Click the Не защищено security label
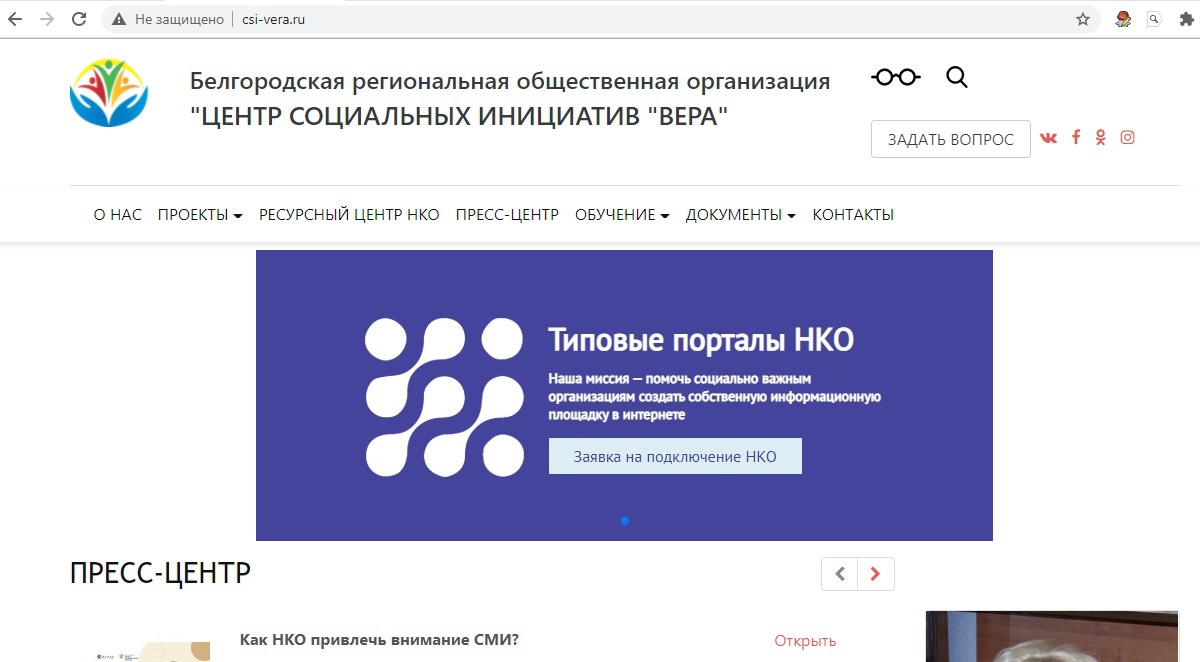The height and width of the screenshot is (662, 1200). (180, 19)
